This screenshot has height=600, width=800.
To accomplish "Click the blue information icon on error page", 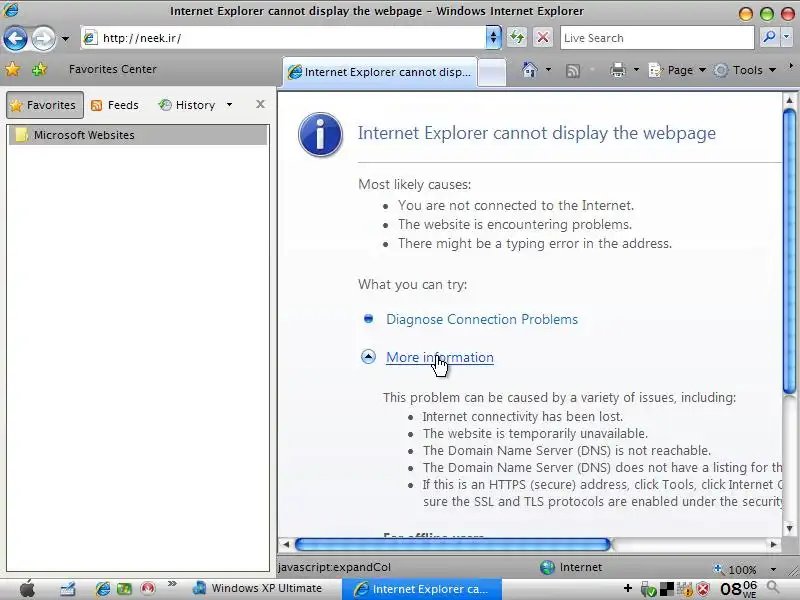I will click(320, 135).
